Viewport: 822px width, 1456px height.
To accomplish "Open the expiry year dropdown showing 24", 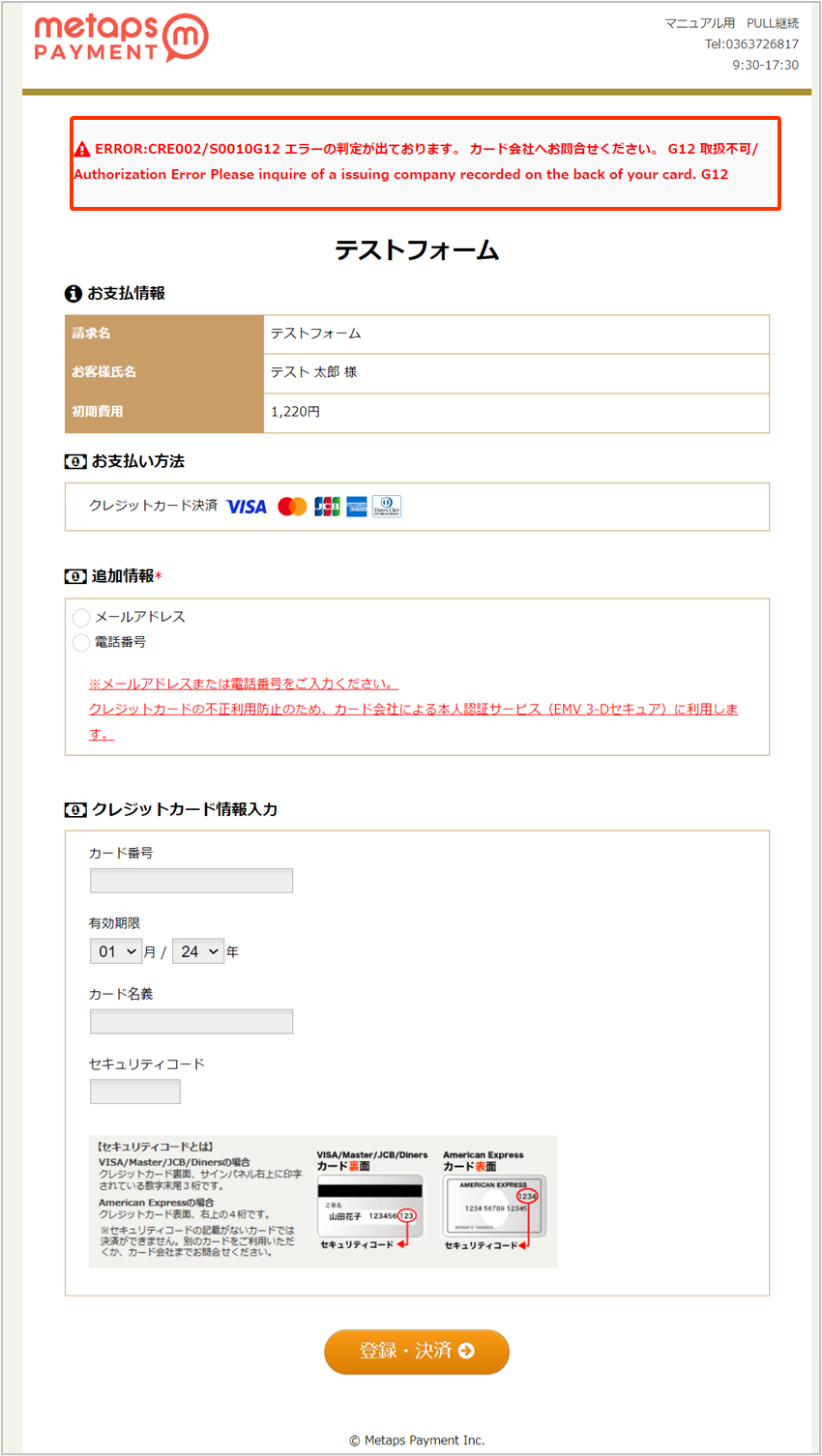I will (198, 951).
